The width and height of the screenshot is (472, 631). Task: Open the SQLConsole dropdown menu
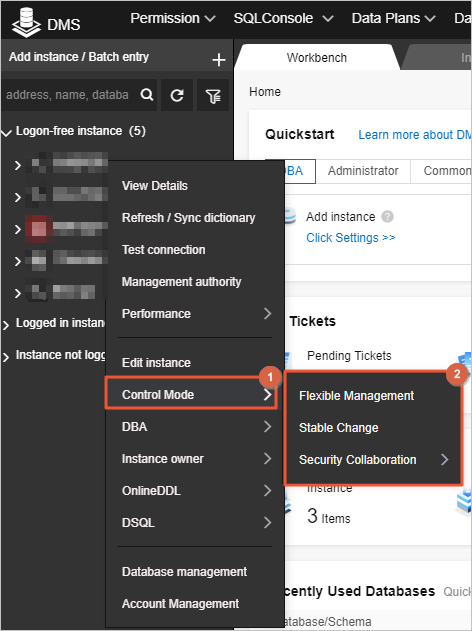pyautogui.click(x=283, y=19)
